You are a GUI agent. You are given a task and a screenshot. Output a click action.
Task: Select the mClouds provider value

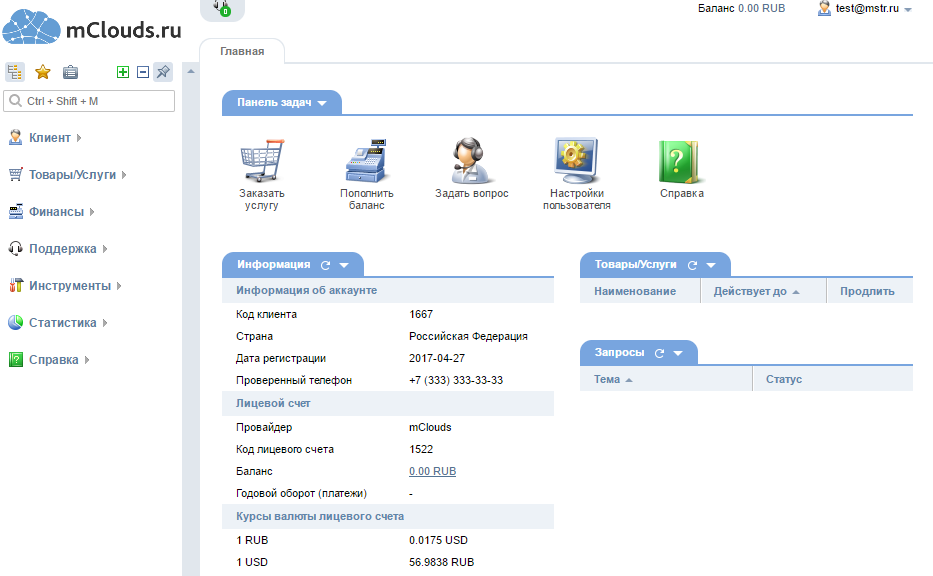point(430,427)
